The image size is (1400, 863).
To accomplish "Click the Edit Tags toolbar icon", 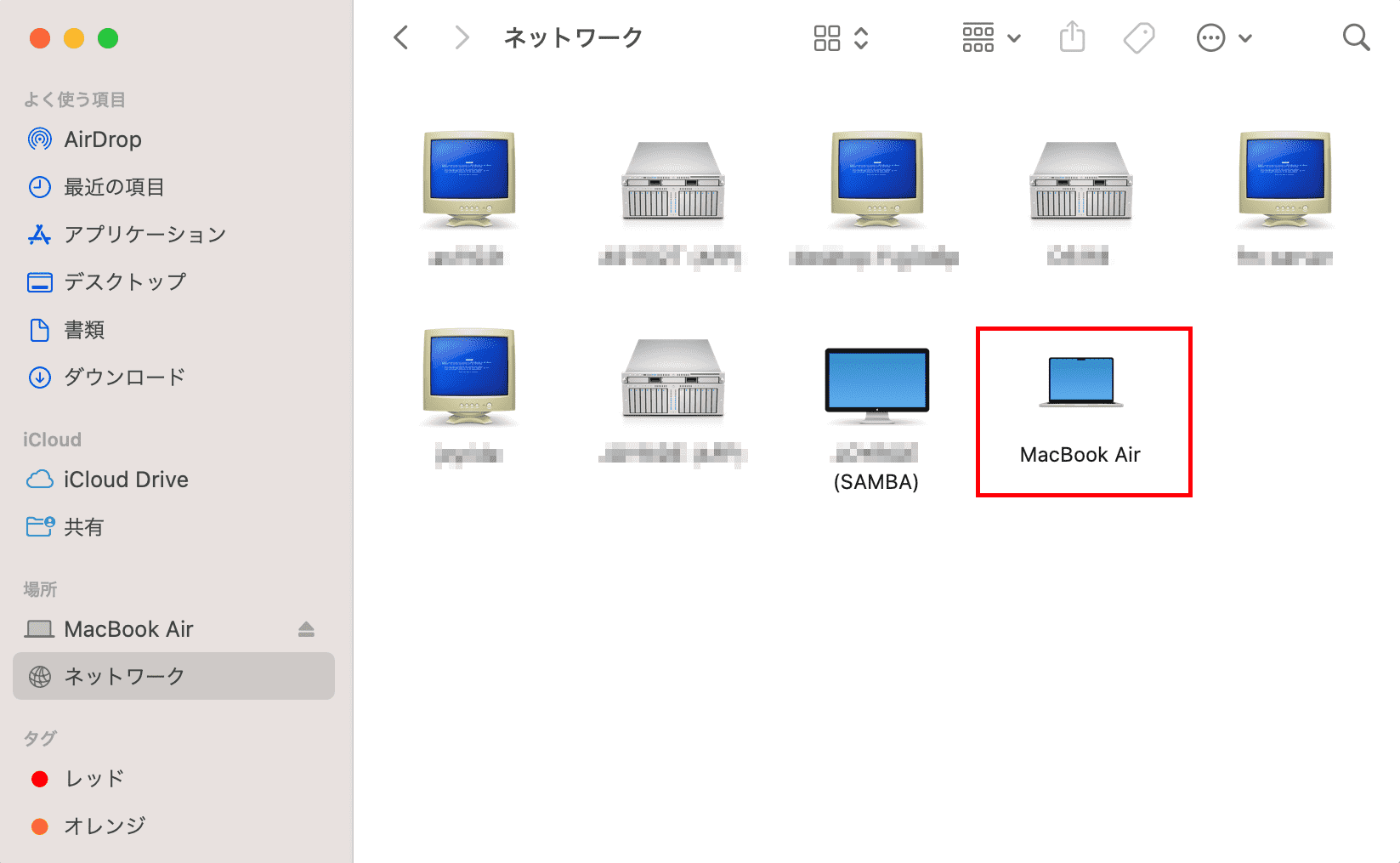I will (x=1139, y=37).
